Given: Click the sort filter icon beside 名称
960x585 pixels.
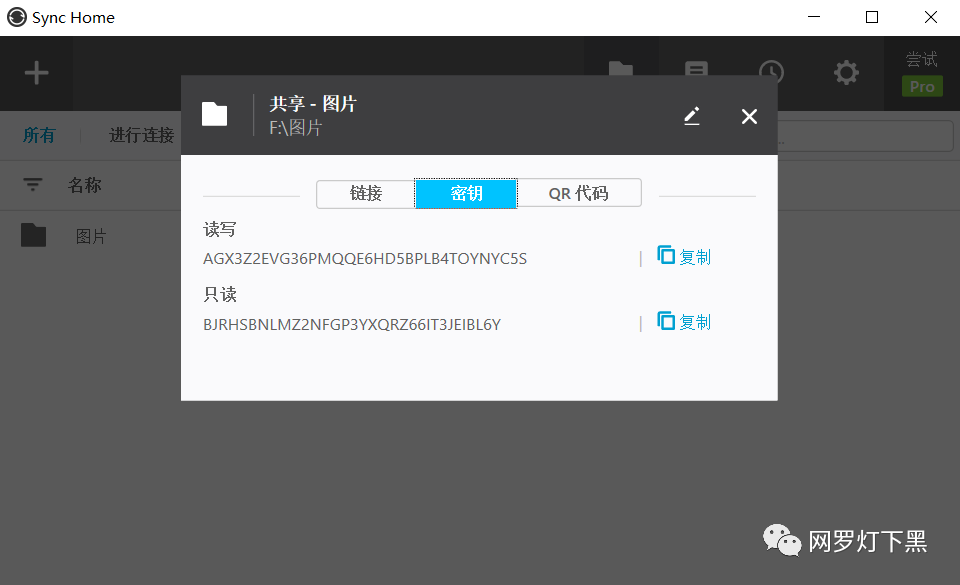Looking at the screenshot, I should coord(32,184).
